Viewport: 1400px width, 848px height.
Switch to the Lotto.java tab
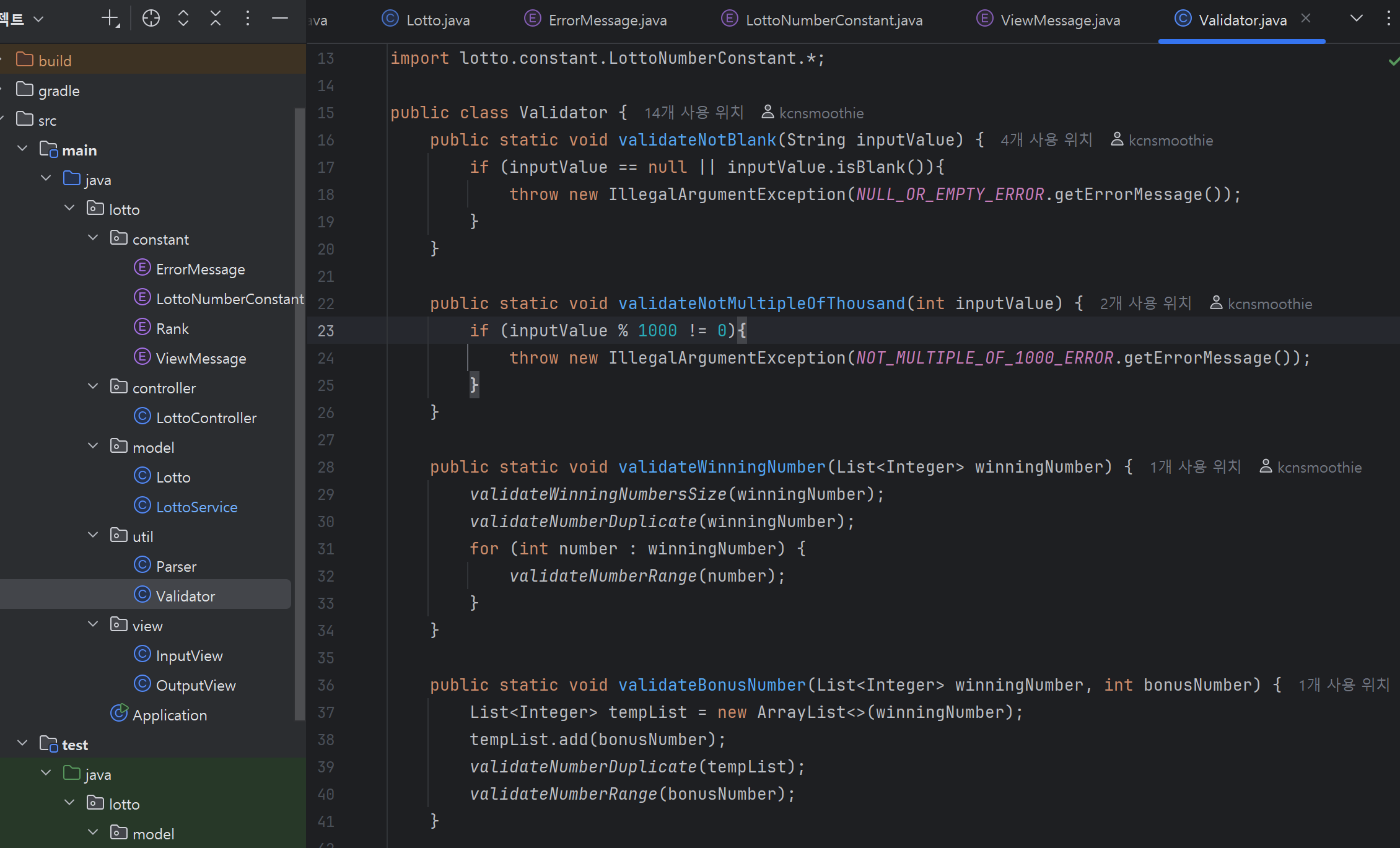coord(437,20)
